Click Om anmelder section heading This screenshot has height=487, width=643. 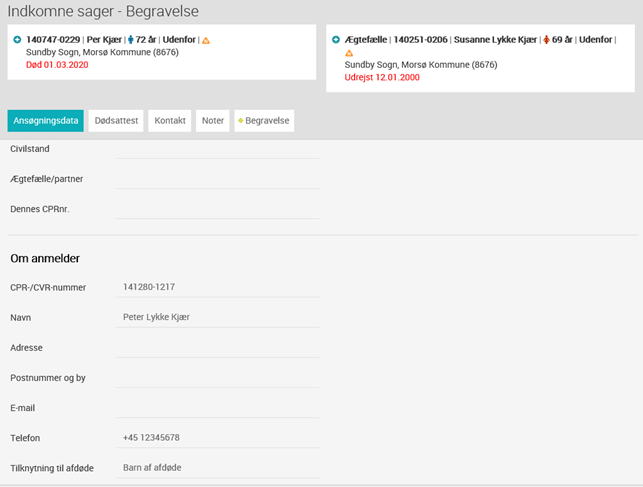coord(45,259)
